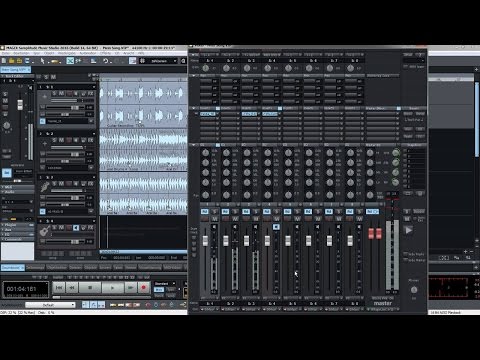Click the new project icon in main toolbar
Viewport: 480px width, 360px height.
[x=4, y=61]
